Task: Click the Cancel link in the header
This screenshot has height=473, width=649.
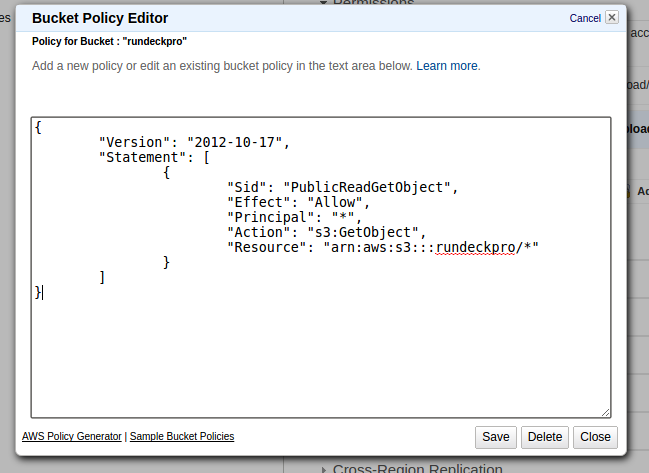Action: 585,18
